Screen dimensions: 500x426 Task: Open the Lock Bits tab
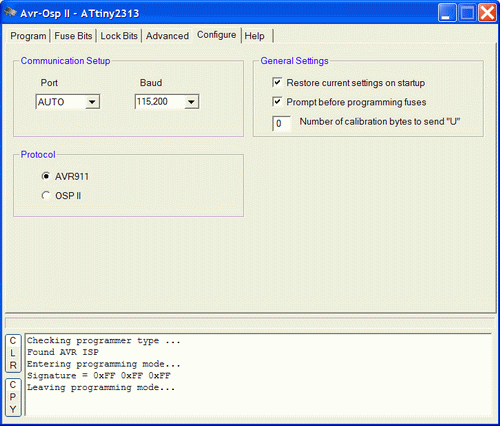coord(119,36)
